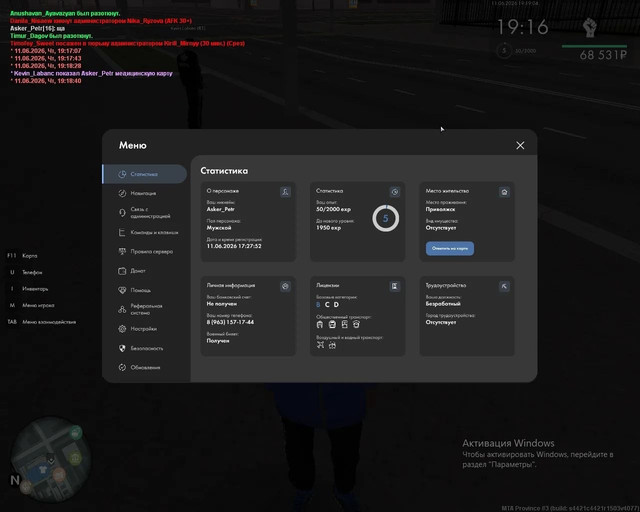The width and height of the screenshot is (640, 512).
Task: Open the Помощь menu section
Action: (x=135, y=290)
